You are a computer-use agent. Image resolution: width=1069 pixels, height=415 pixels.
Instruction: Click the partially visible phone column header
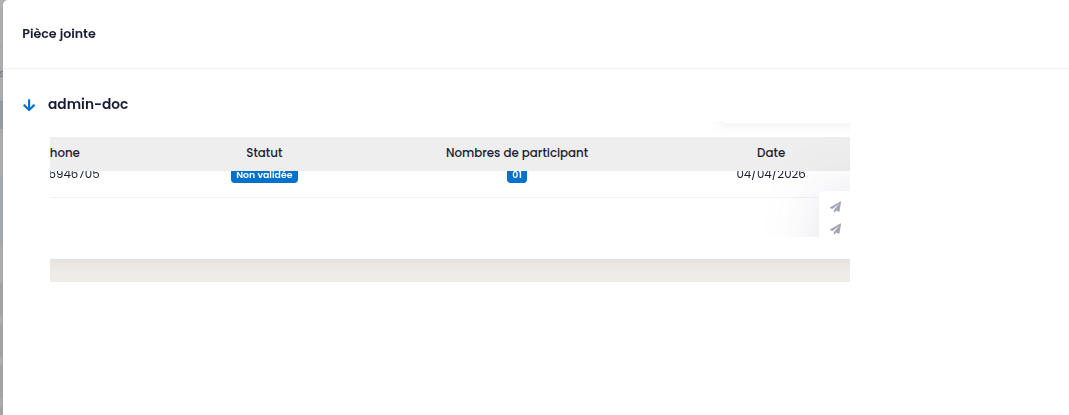[64, 153]
